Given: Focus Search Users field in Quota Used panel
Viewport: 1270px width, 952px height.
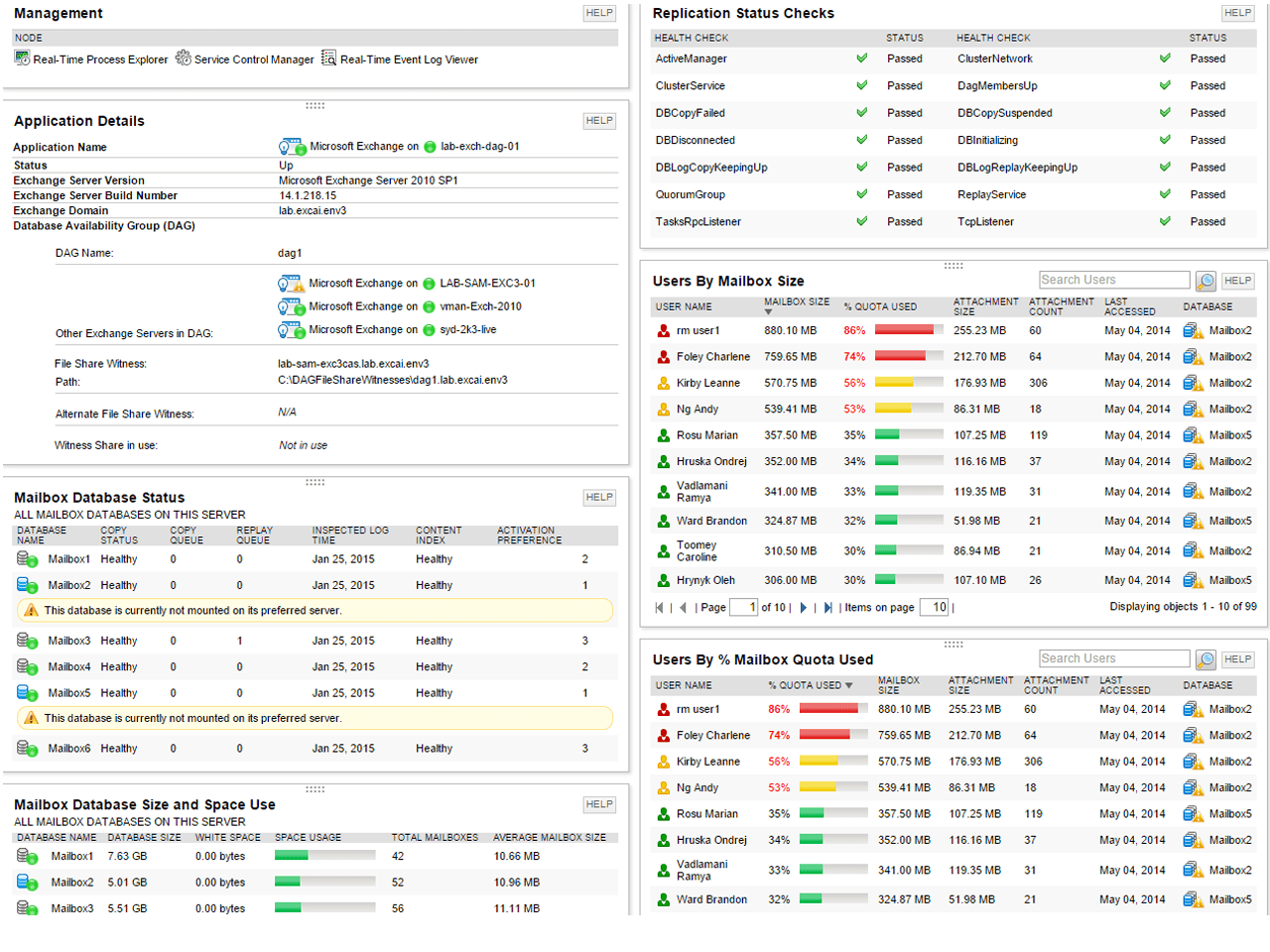Looking at the screenshot, I should pyautogui.click(x=1114, y=659).
